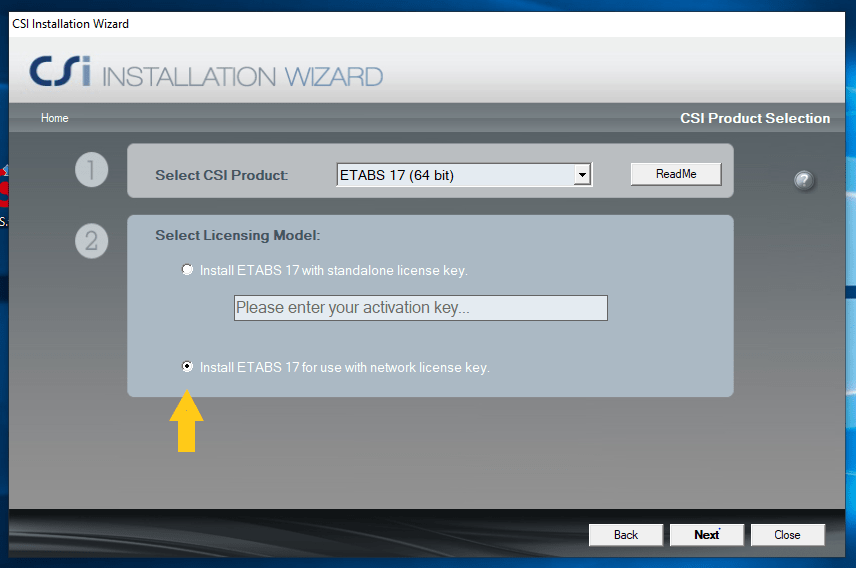Click the 'Install ETABS 17 with standalone license key.' label
856x568 pixels.
tap(334, 270)
